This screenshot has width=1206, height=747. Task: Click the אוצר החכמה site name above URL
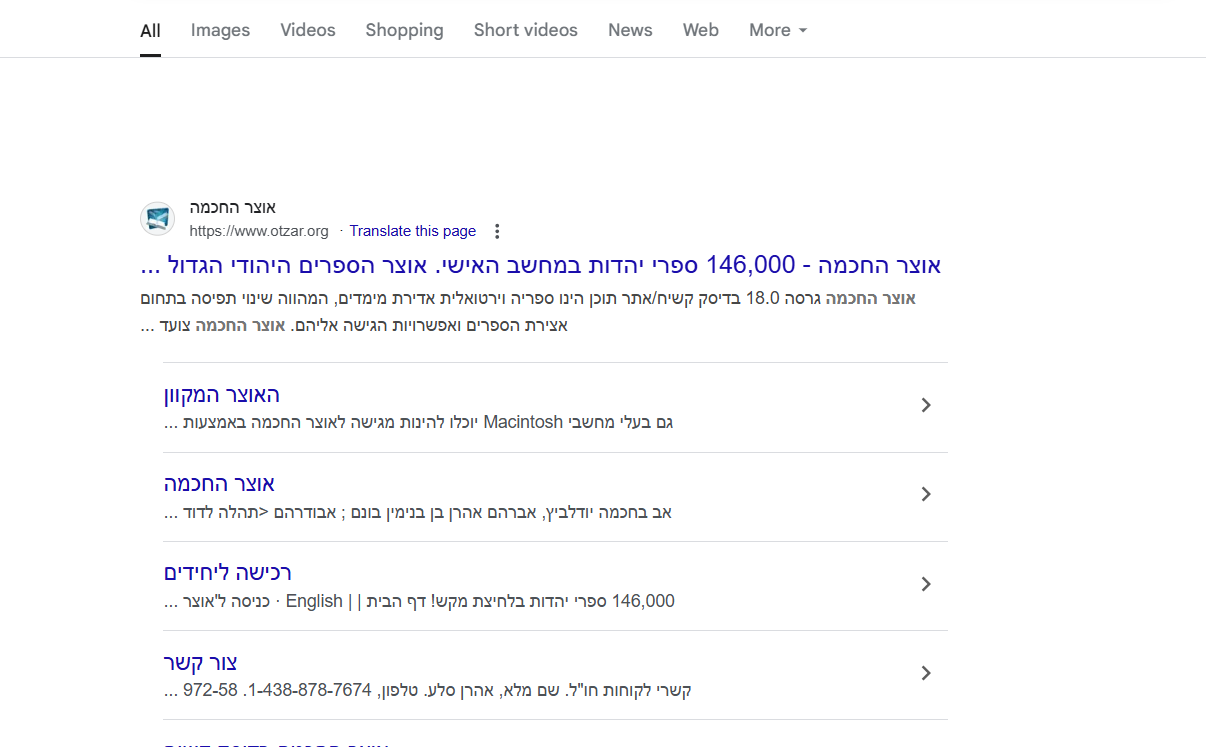[x=233, y=208]
